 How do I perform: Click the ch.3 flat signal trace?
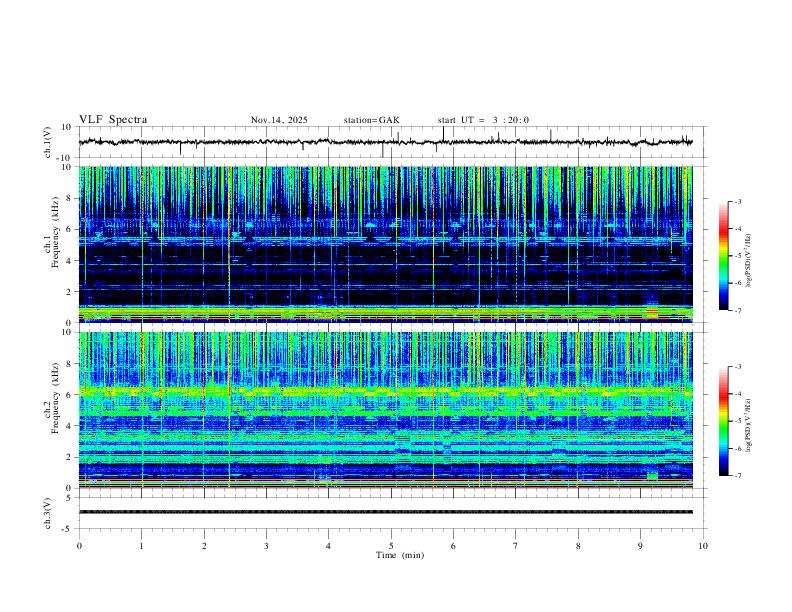pos(386,512)
